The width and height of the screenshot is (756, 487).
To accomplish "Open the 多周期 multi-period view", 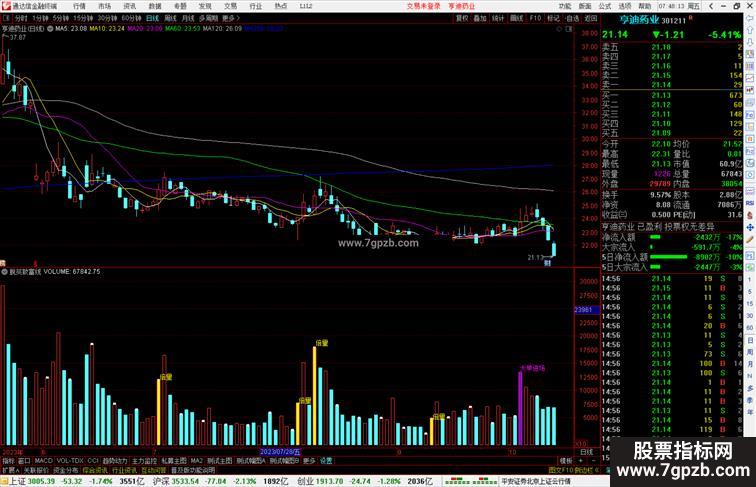I will point(208,18).
